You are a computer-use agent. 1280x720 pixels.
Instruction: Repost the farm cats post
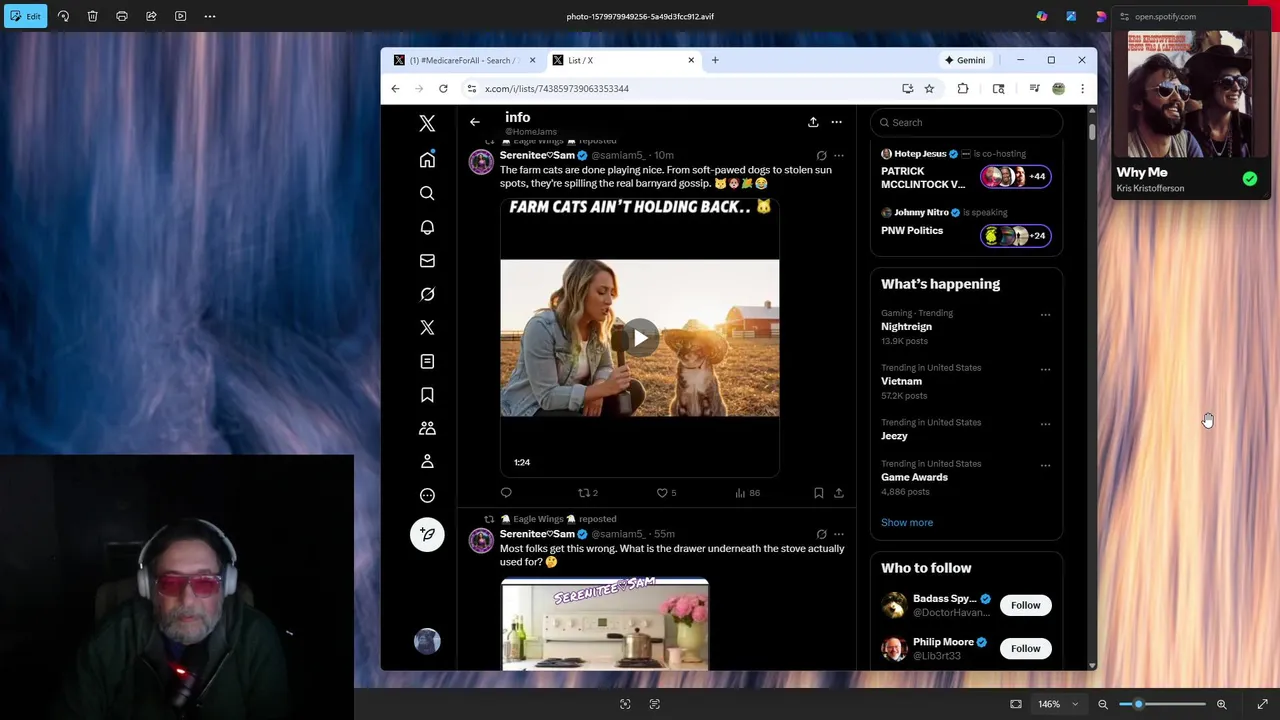[585, 493]
